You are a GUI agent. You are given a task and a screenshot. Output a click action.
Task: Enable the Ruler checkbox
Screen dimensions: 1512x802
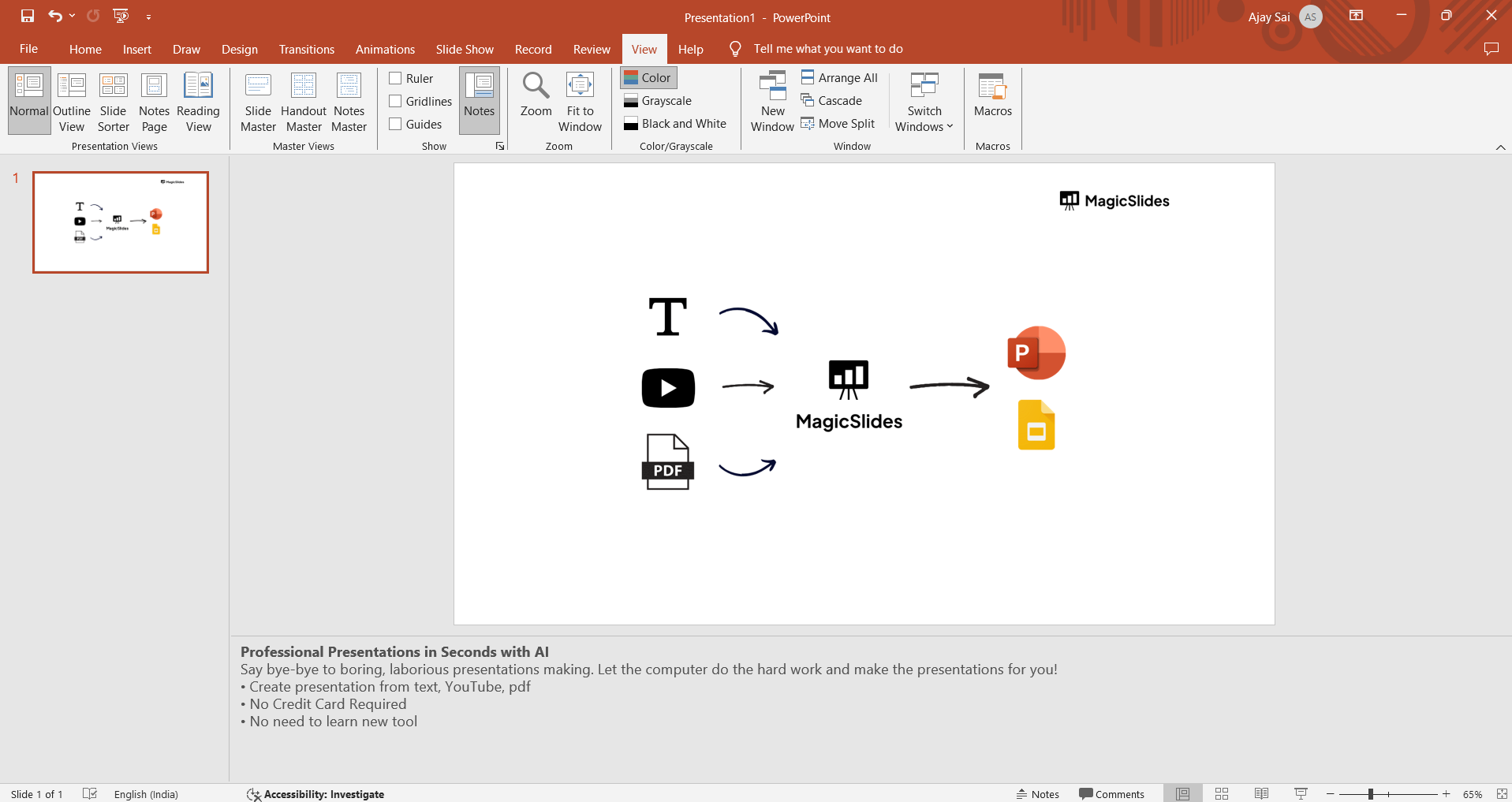click(x=396, y=78)
